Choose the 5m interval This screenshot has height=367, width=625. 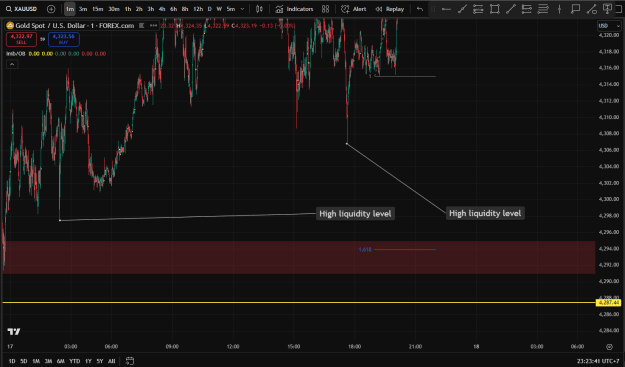coord(231,9)
